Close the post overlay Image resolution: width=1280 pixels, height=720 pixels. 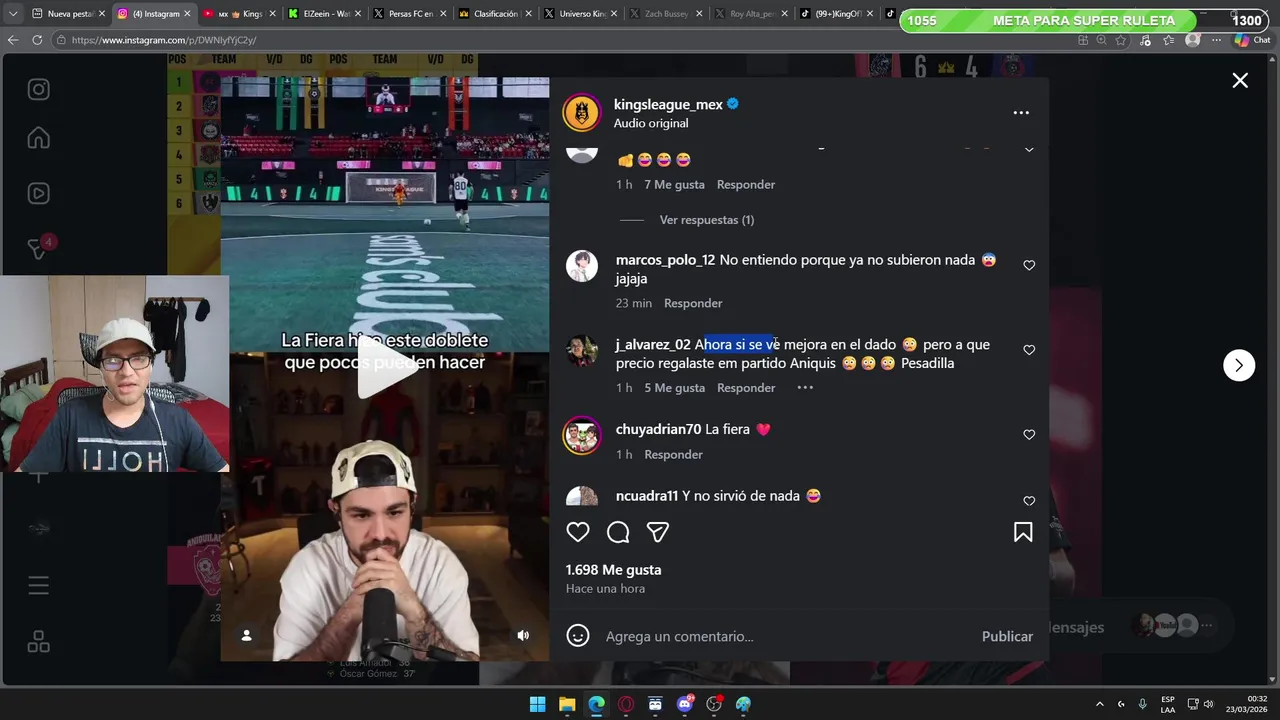1240,81
